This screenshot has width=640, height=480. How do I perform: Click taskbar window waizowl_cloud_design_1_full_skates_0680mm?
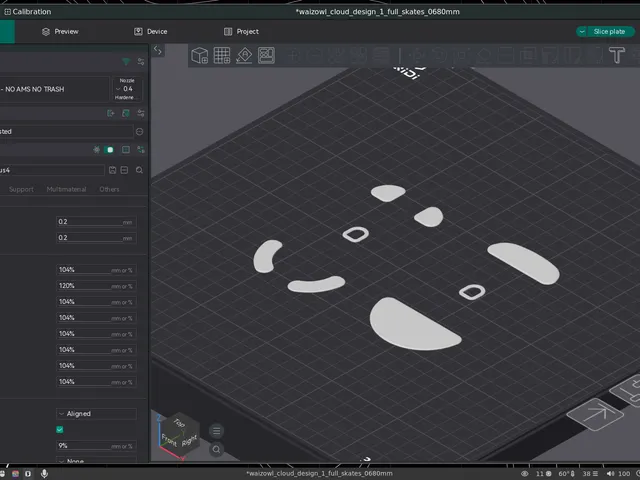click(x=320, y=473)
